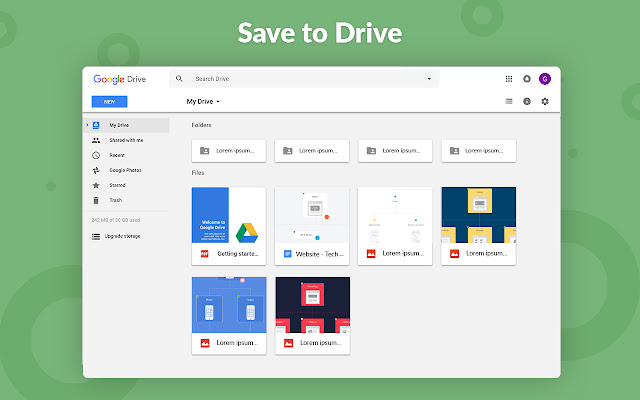Select the navy and yellow sitemap thumbnail
Image resolution: width=640 pixels, height=400 pixels.
478,215
